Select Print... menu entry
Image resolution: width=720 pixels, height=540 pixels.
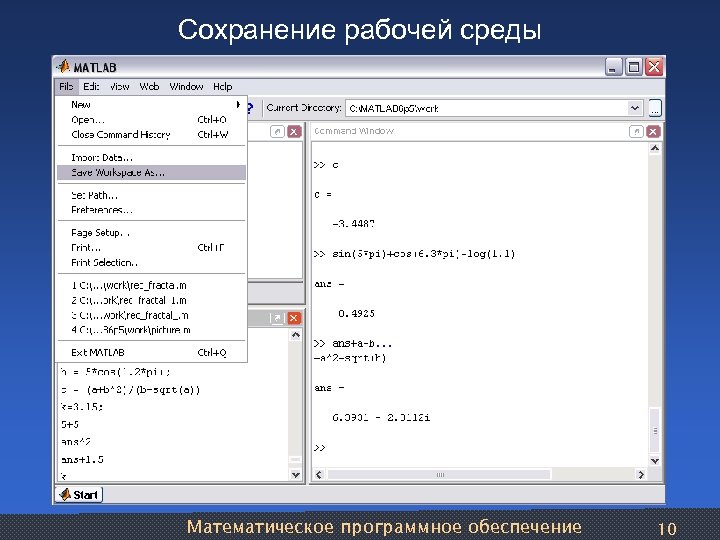point(152,248)
